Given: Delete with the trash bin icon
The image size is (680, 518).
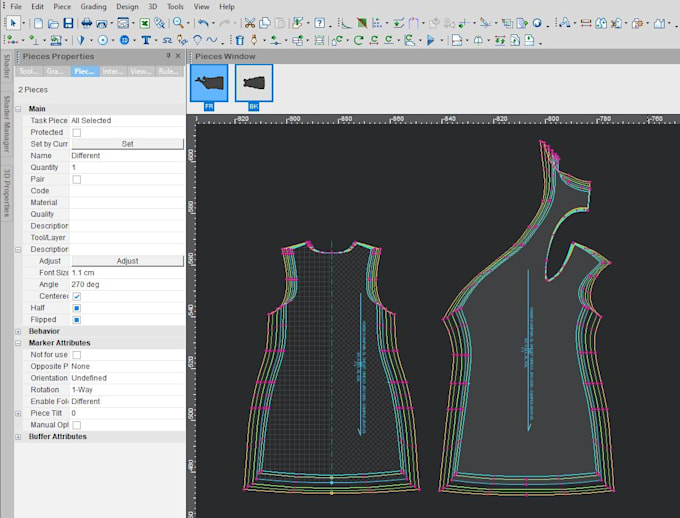Looking at the screenshot, I should [240, 40].
